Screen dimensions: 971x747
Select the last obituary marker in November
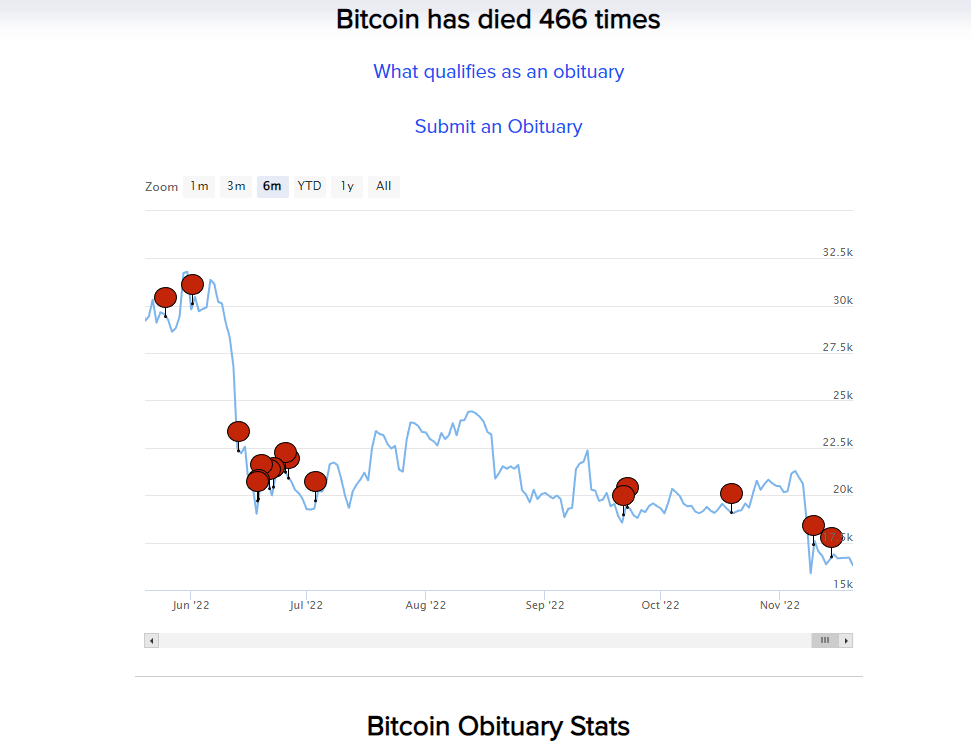tap(832, 538)
